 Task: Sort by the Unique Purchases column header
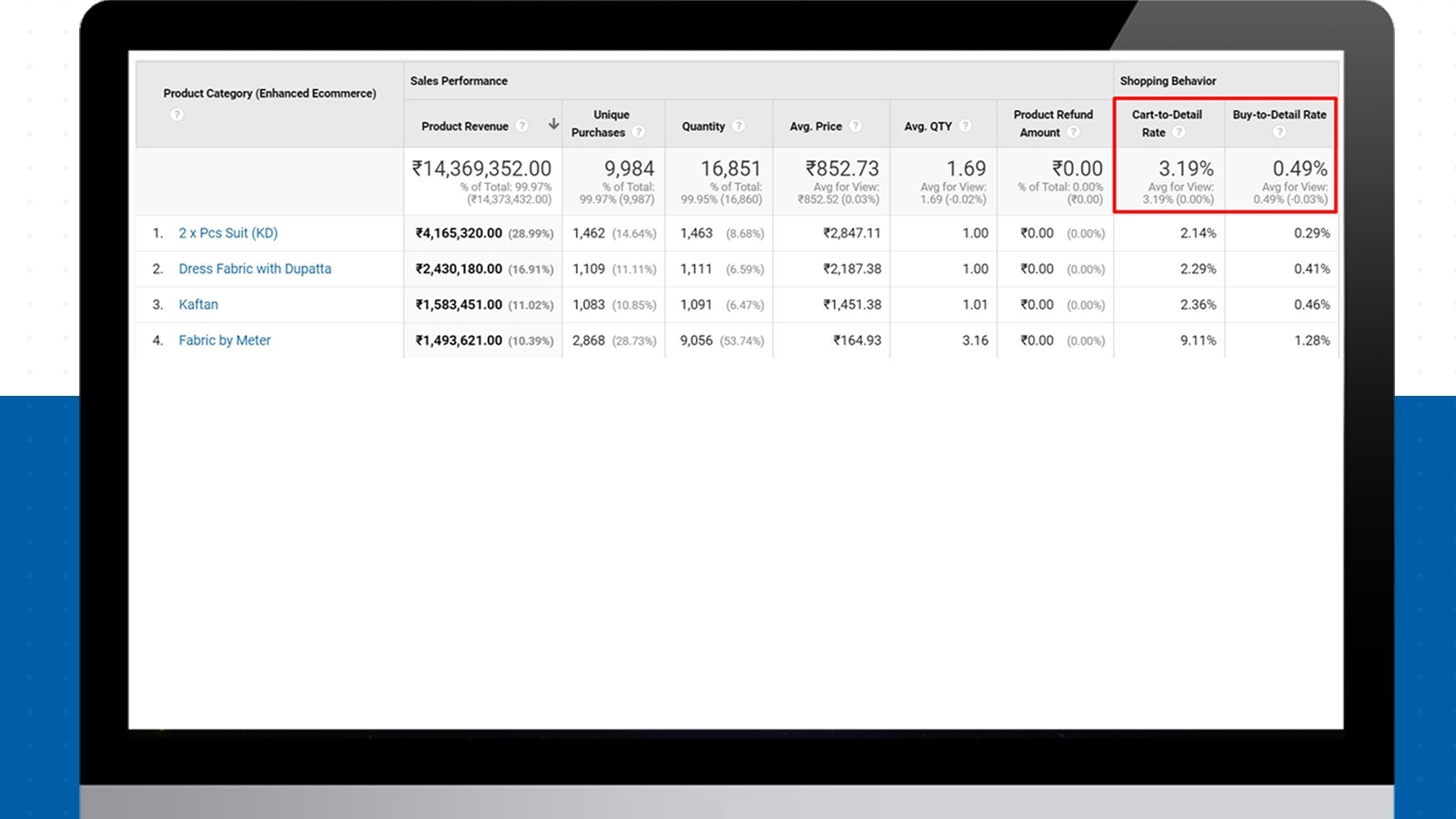[x=610, y=123]
